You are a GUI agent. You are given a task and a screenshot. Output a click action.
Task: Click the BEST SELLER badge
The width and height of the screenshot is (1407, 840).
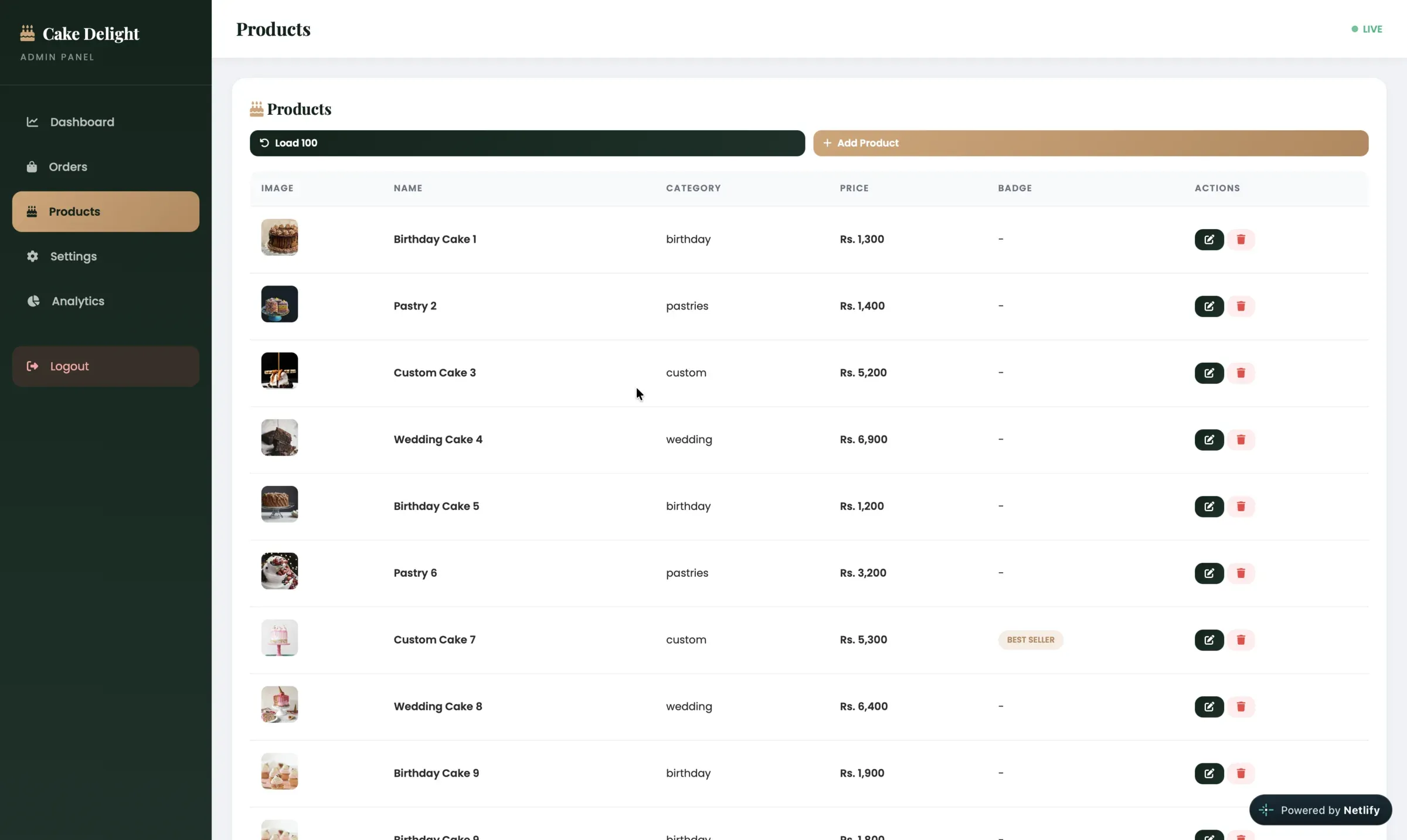[x=1031, y=640]
